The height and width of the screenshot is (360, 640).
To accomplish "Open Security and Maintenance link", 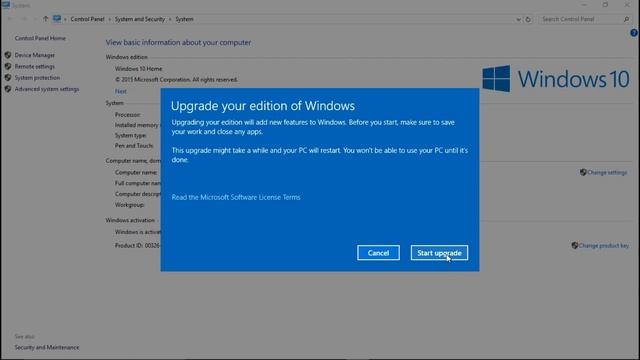I will click(47, 347).
